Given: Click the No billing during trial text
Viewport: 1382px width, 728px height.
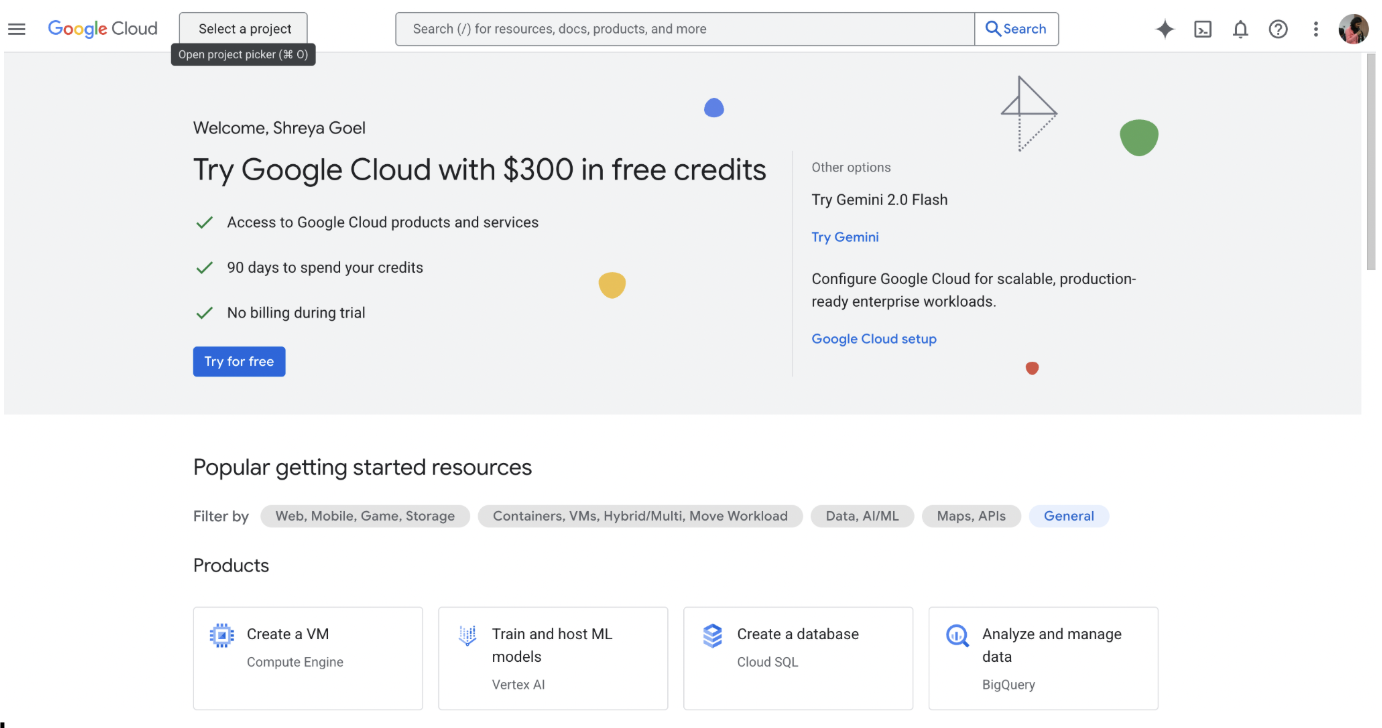Looking at the screenshot, I should point(296,313).
